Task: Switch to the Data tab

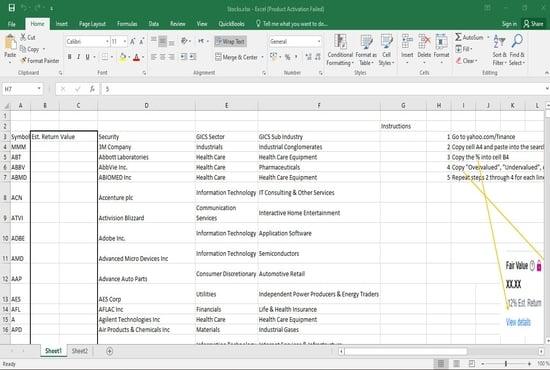Action: pos(154,24)
